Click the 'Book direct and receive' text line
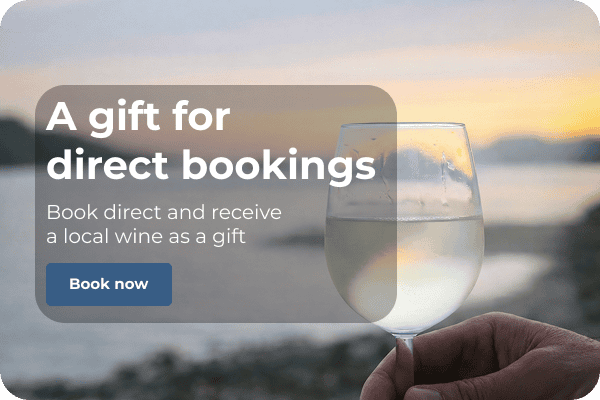600x400 pixels. [x=164, y=212]
